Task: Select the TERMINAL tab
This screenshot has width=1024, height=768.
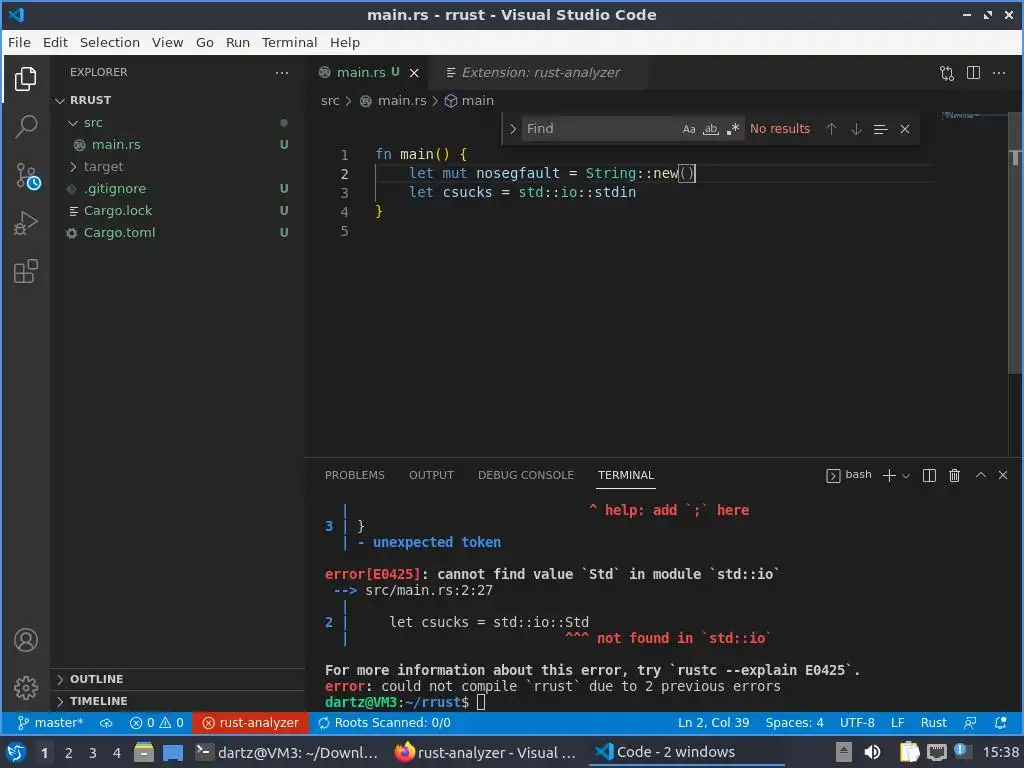Action: [626, 475]
